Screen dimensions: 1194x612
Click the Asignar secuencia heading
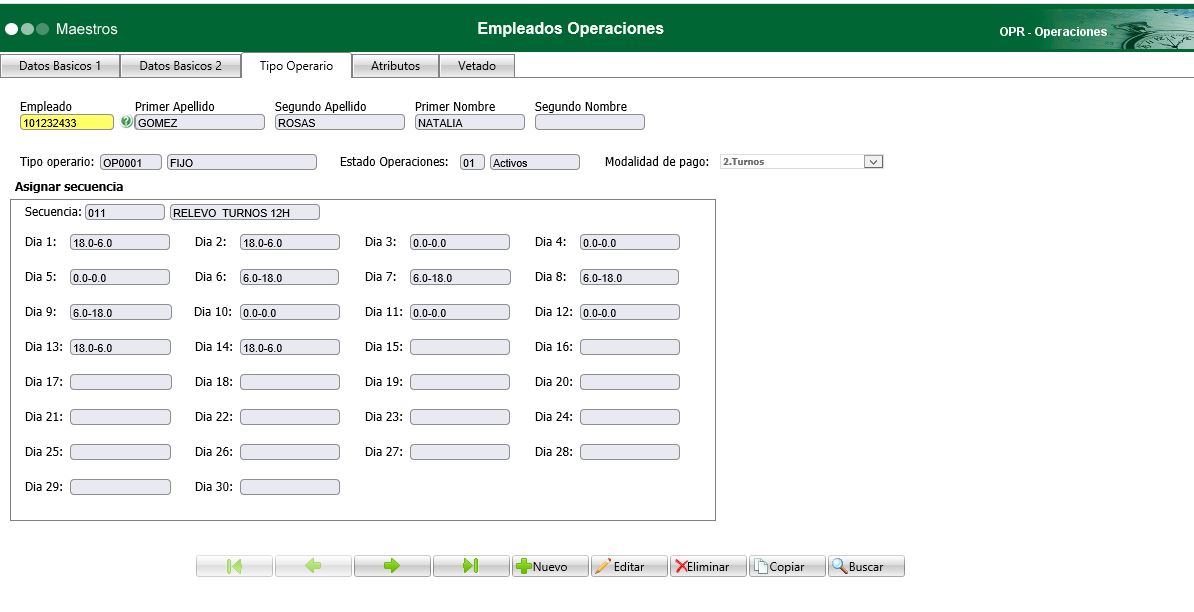point(69,186)
